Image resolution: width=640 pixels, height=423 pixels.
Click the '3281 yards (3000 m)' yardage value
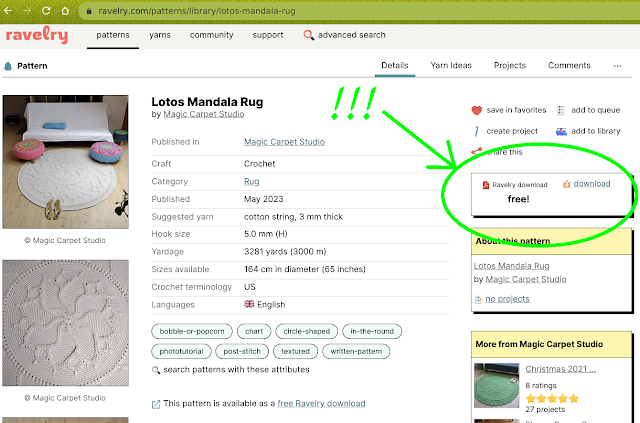285,252
